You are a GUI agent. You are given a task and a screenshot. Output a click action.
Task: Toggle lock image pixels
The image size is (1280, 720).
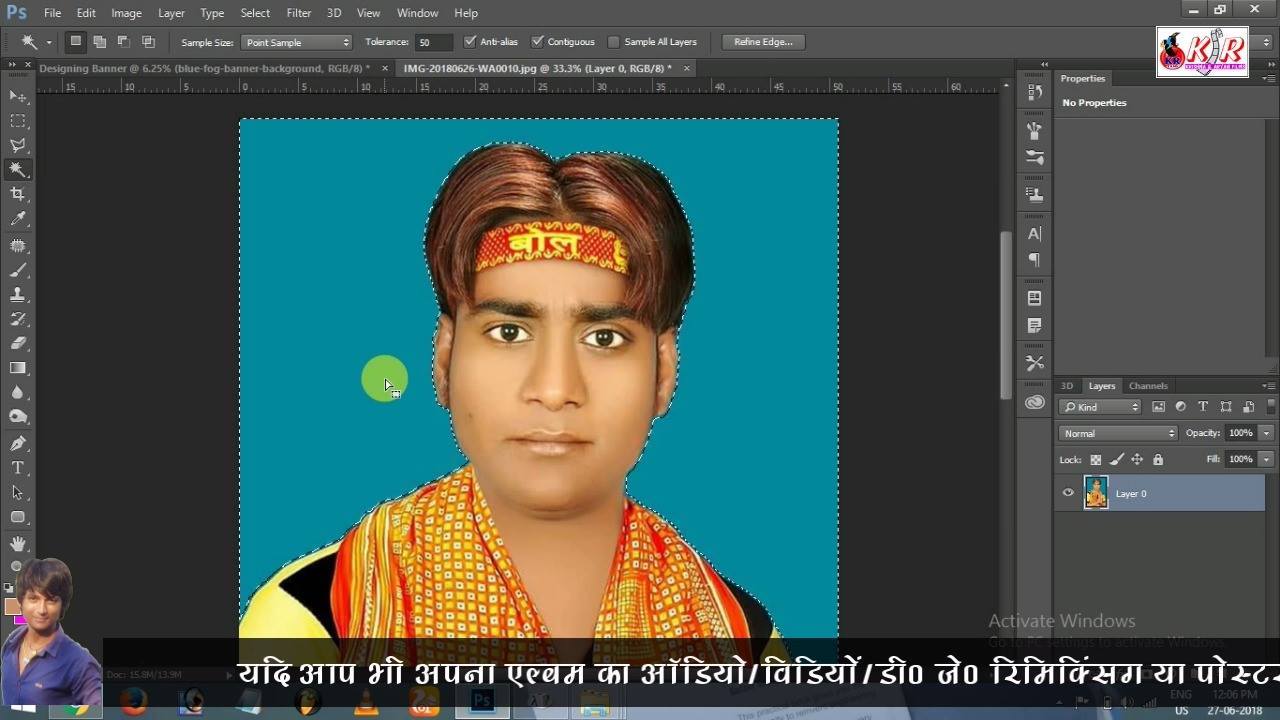[1117, 460]
